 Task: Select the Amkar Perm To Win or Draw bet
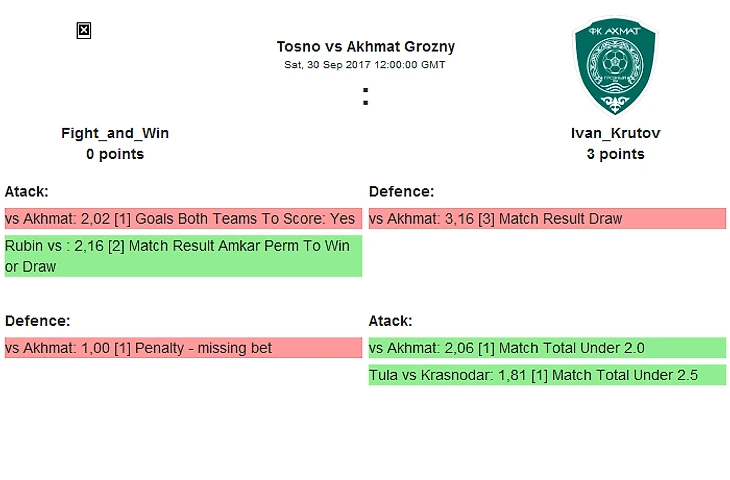click(x=183, y=256)
